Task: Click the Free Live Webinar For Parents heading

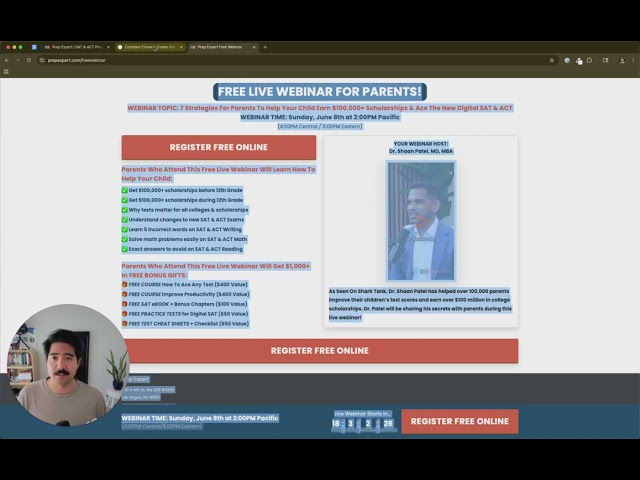Action: tap(320, 92)
